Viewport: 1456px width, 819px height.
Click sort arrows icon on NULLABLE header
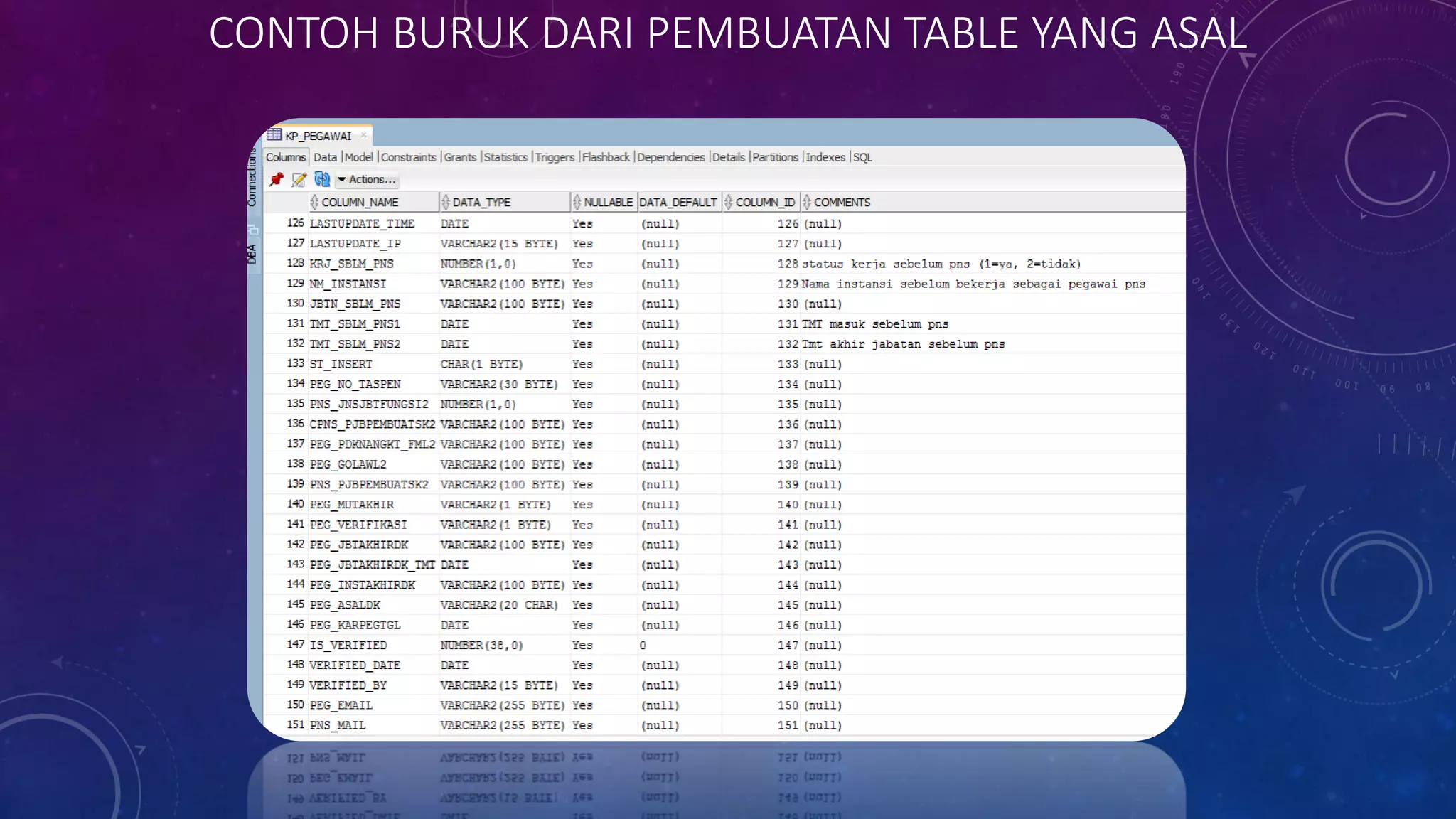577,203
